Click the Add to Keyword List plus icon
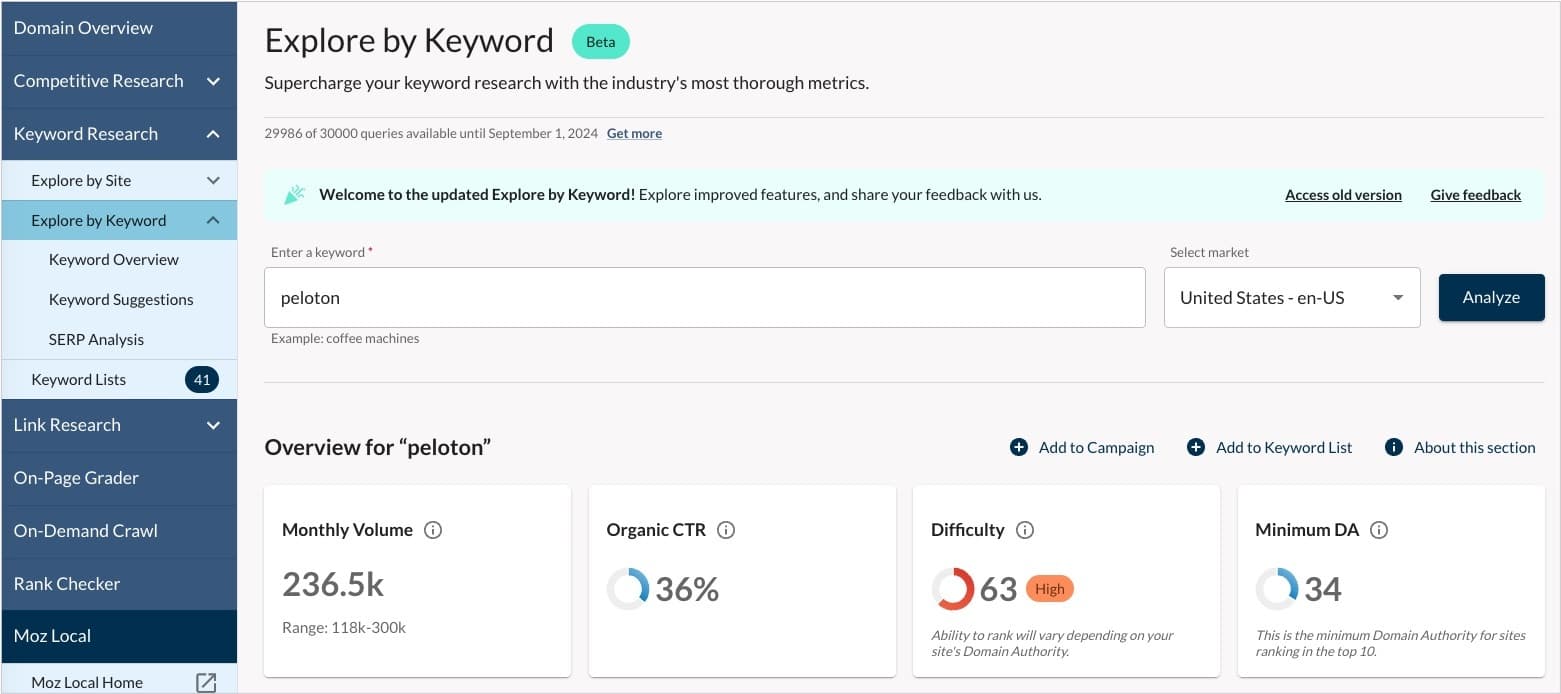 (x=1196, y=447)
